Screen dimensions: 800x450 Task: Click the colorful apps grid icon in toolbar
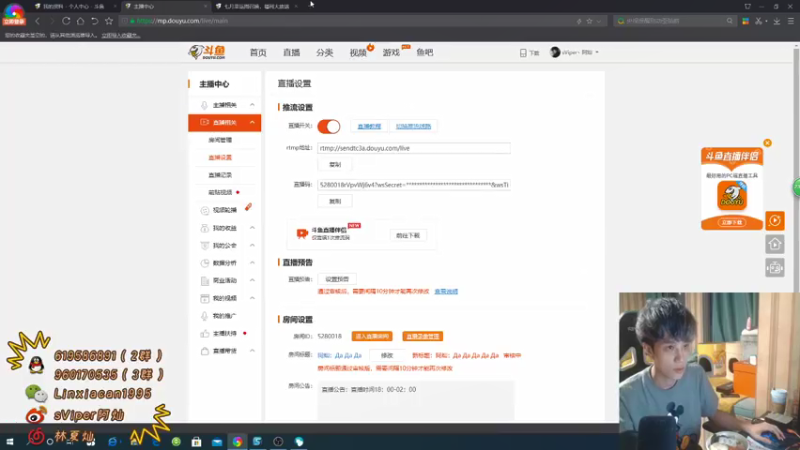745,21
